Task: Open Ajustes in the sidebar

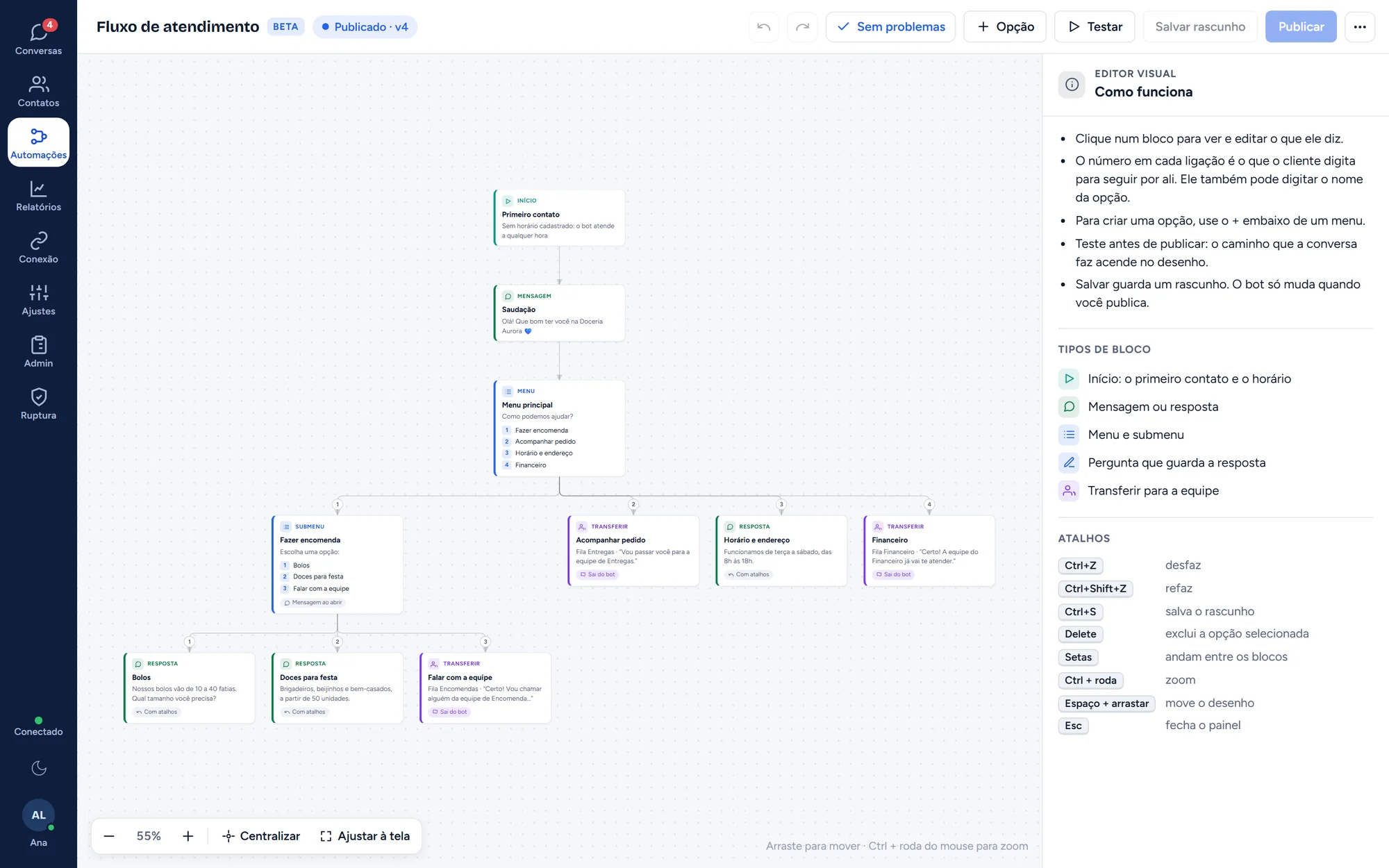Action: (x=38, y=299)
